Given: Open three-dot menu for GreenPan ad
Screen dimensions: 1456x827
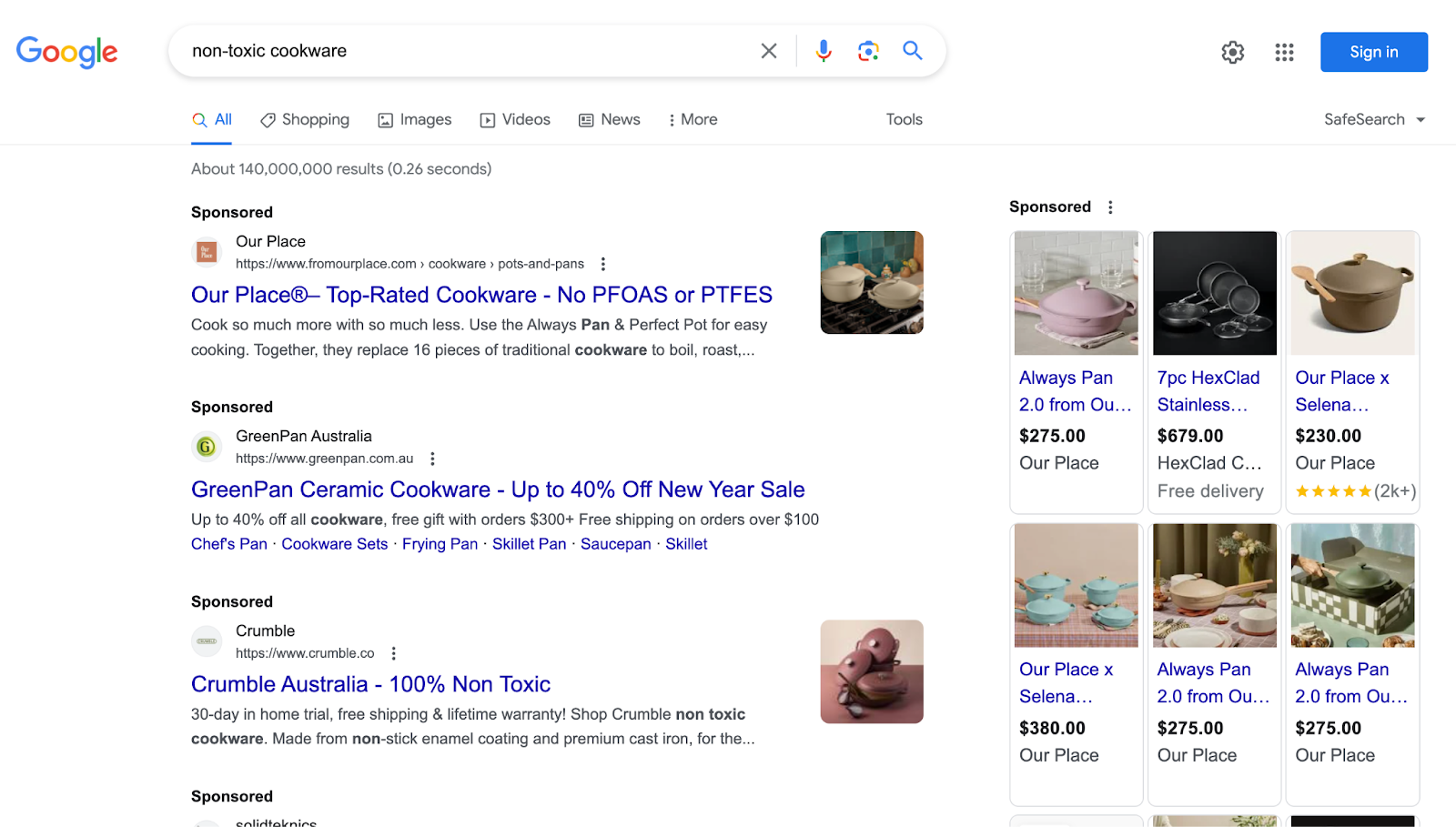Looking at the screenshot, I should click(432, 459).
